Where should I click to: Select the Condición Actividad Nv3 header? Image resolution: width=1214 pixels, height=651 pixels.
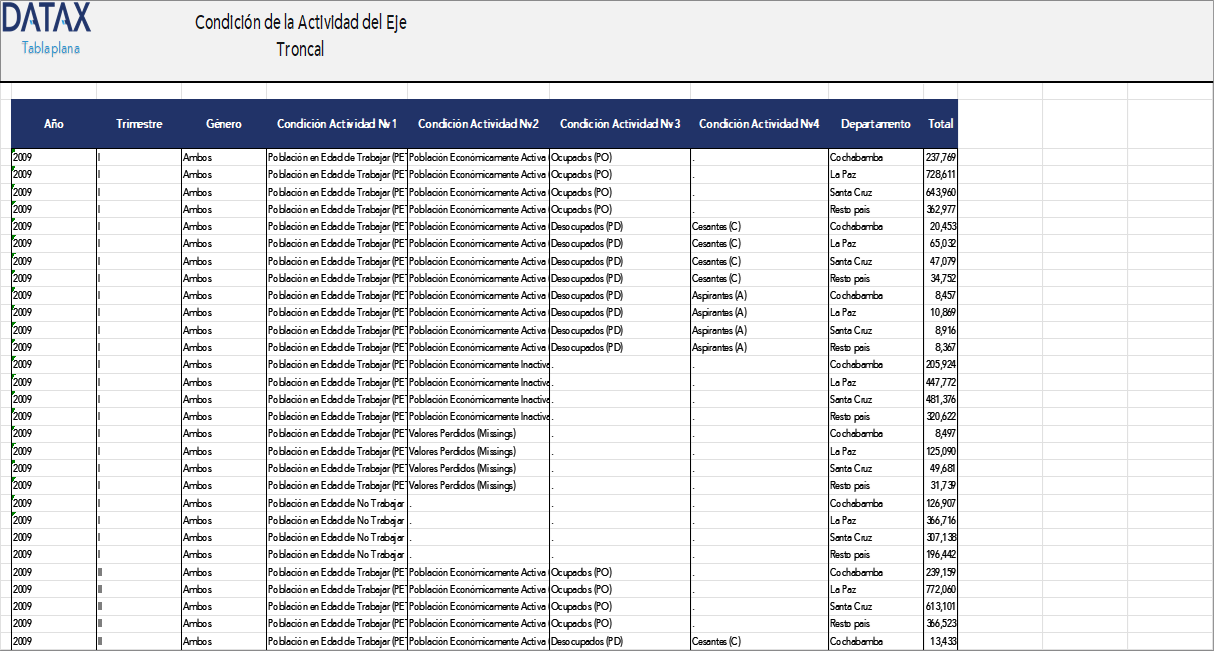pyautogui.click(x=620, y=124)
